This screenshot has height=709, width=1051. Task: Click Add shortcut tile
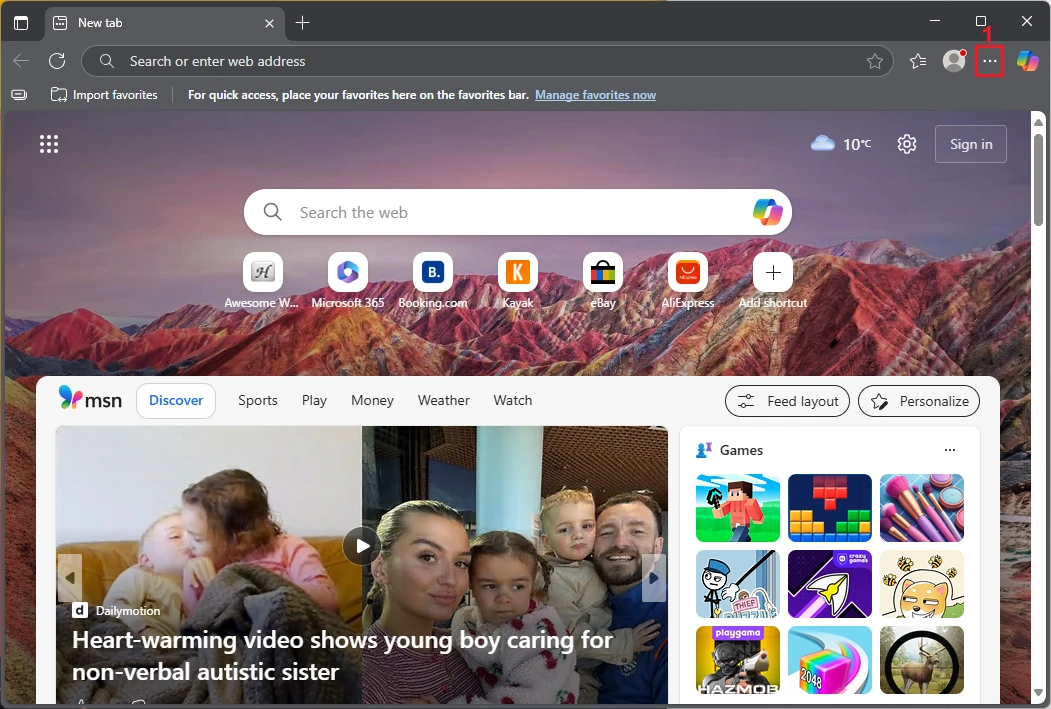773,281
